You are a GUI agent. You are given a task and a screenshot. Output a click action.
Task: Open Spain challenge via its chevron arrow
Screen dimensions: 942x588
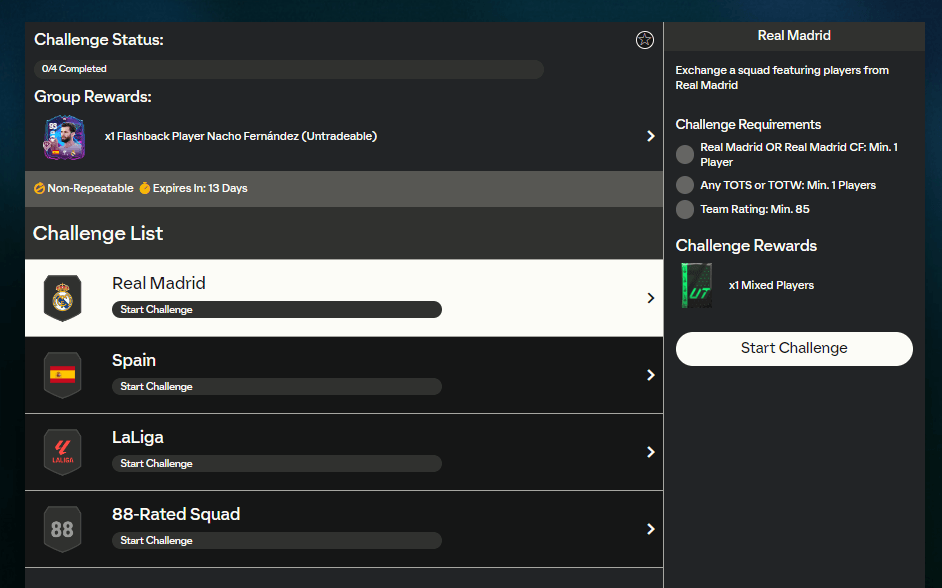click(651, 375)
